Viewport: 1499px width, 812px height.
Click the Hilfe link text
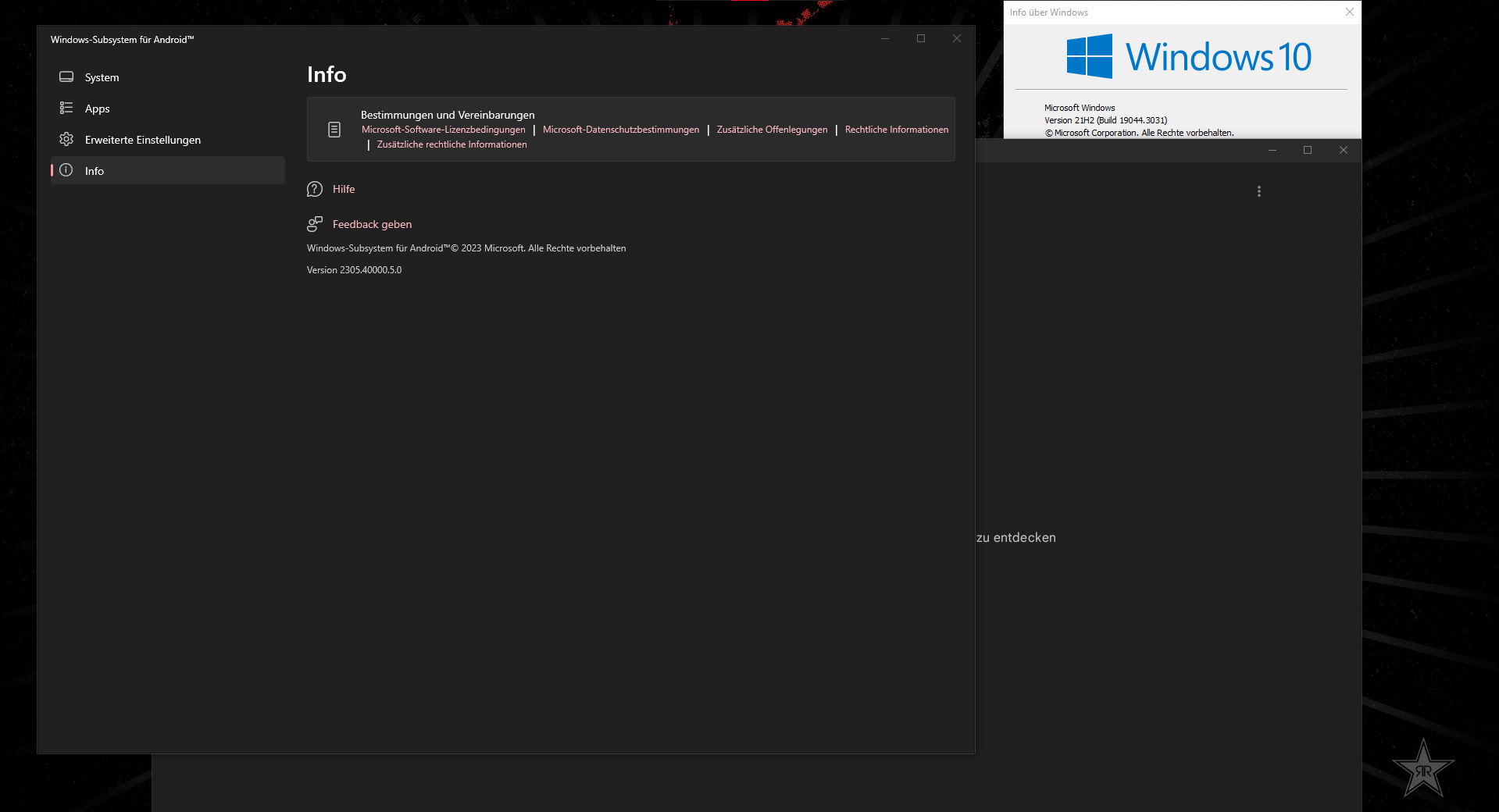[x=343, y=189]
